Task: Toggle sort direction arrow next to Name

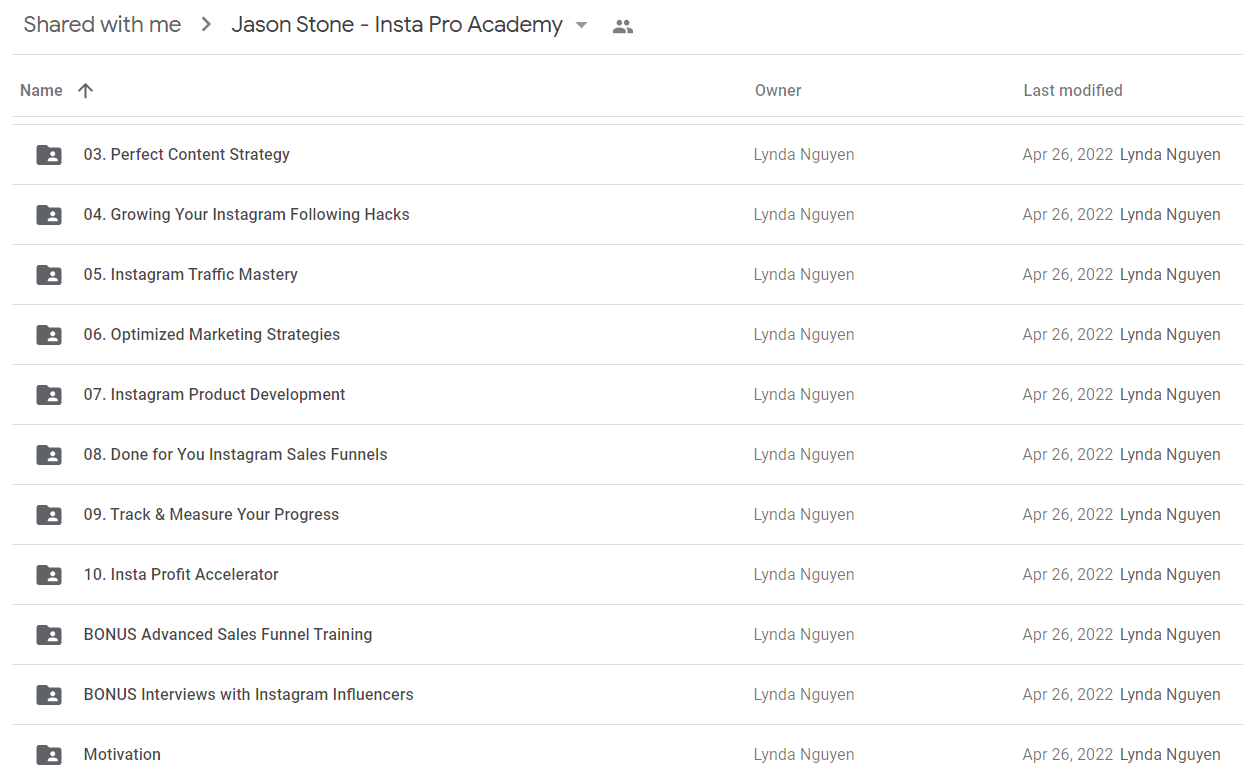Action: click(86, 90)
